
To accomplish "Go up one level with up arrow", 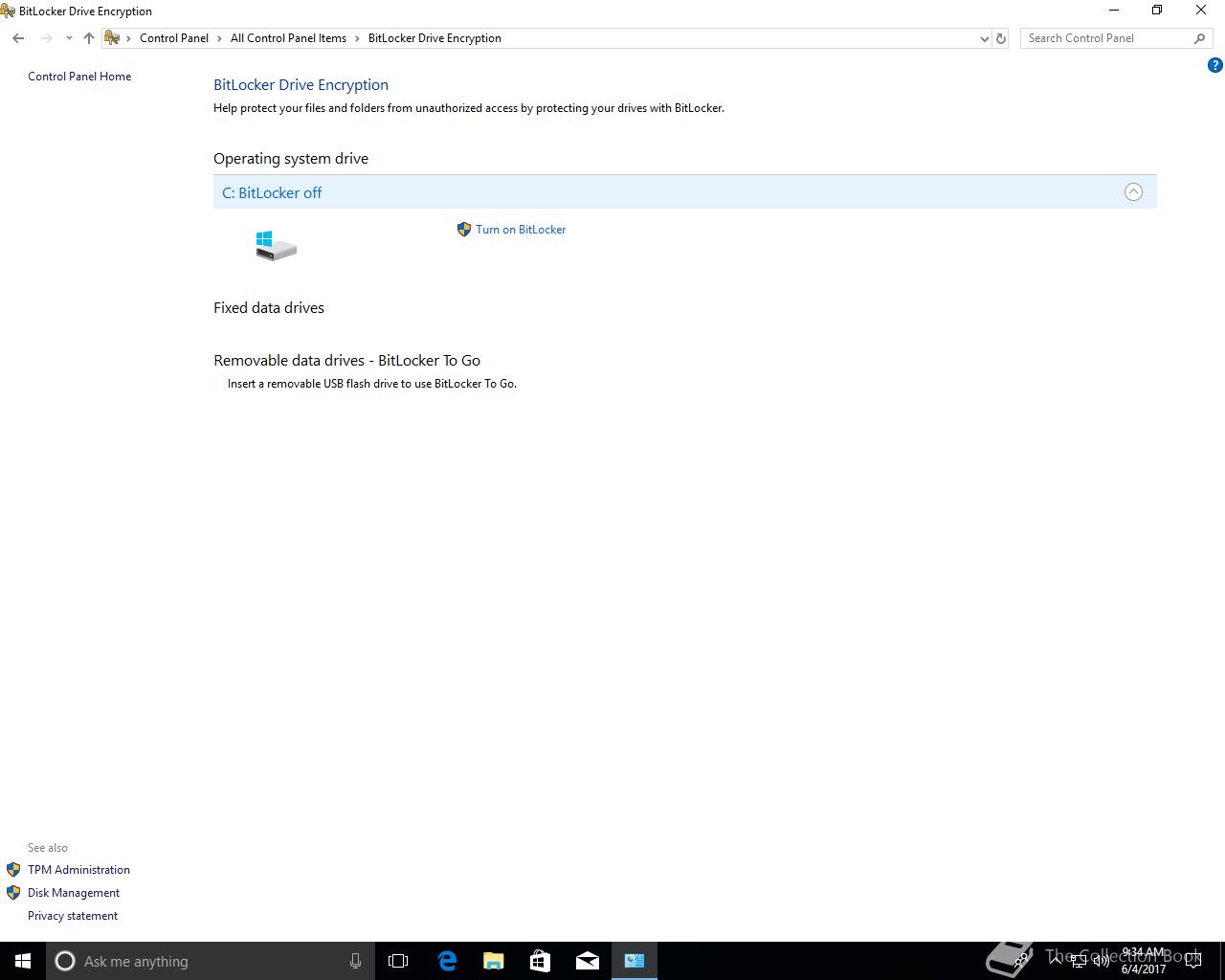I will point(89,38).
